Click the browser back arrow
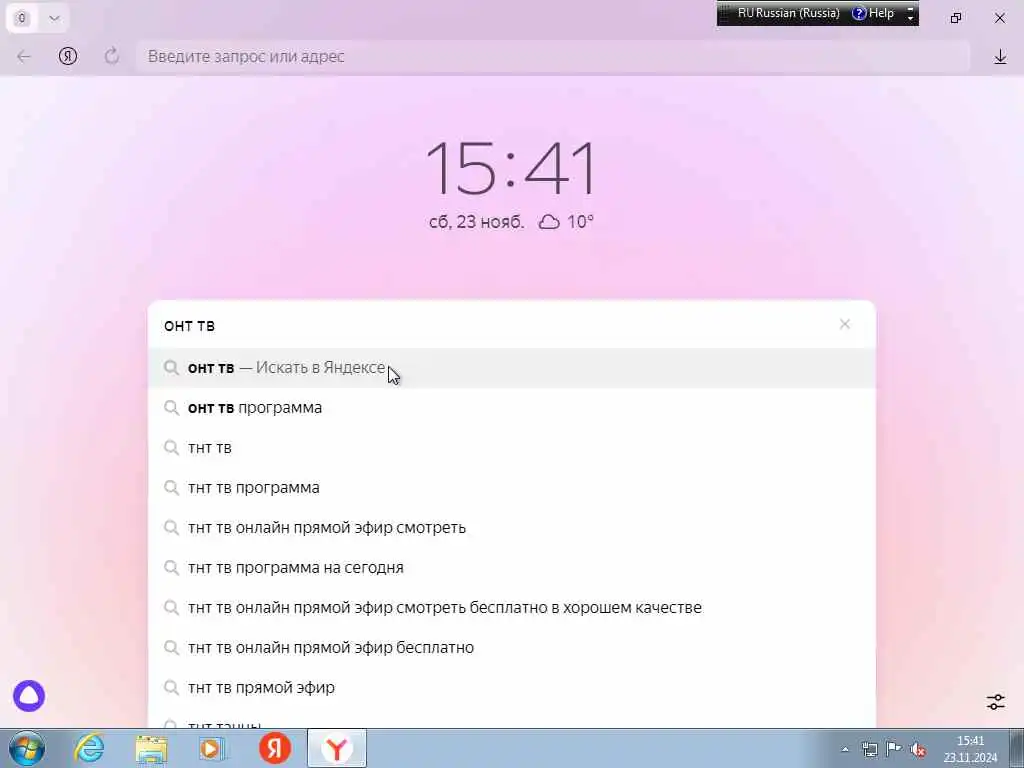 24,57
